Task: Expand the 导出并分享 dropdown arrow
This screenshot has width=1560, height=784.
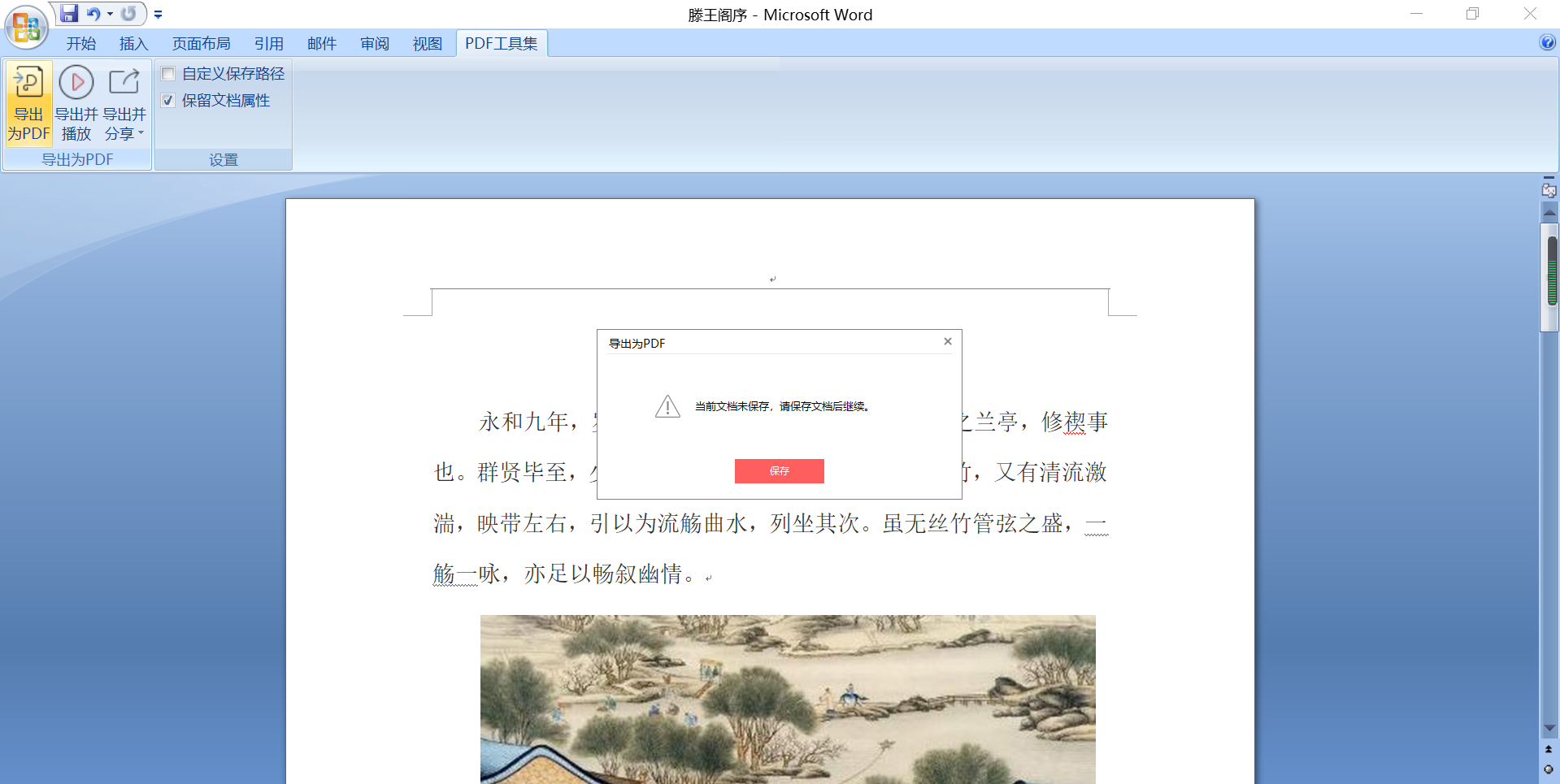Action: pos(141,133)
